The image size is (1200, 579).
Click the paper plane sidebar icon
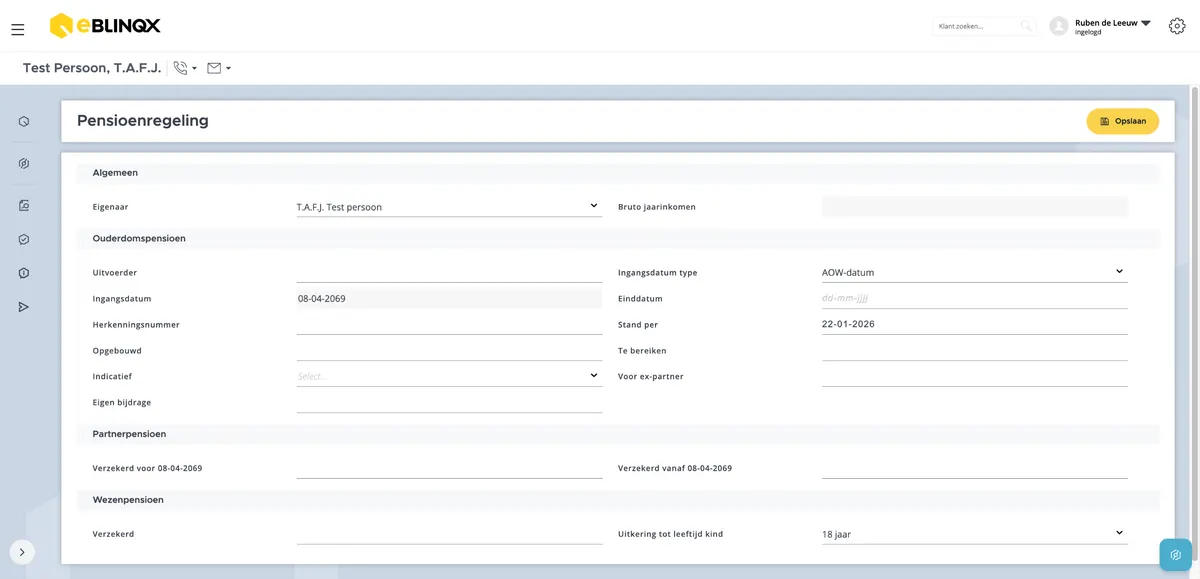(24, 307)
